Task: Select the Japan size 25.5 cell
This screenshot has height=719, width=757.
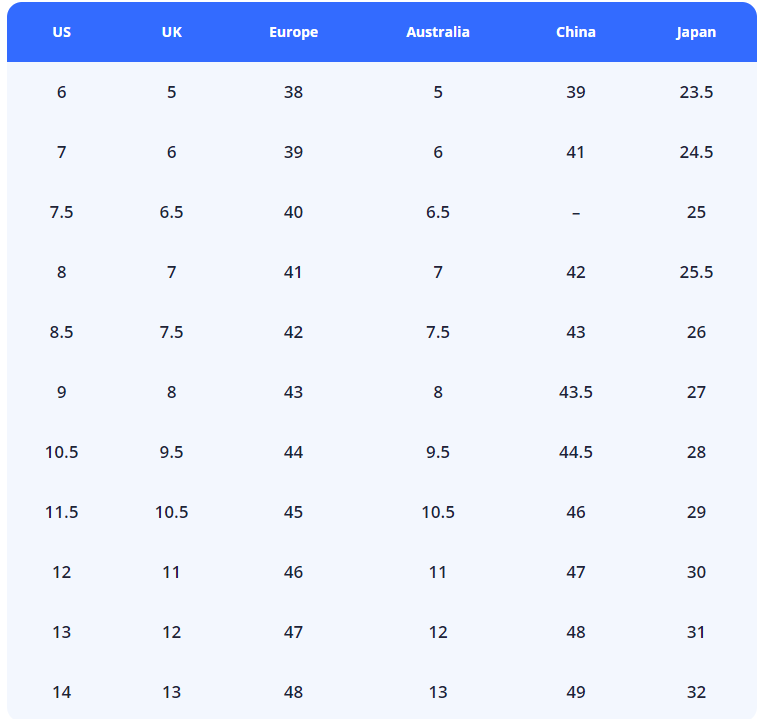Action: (696, 272)
